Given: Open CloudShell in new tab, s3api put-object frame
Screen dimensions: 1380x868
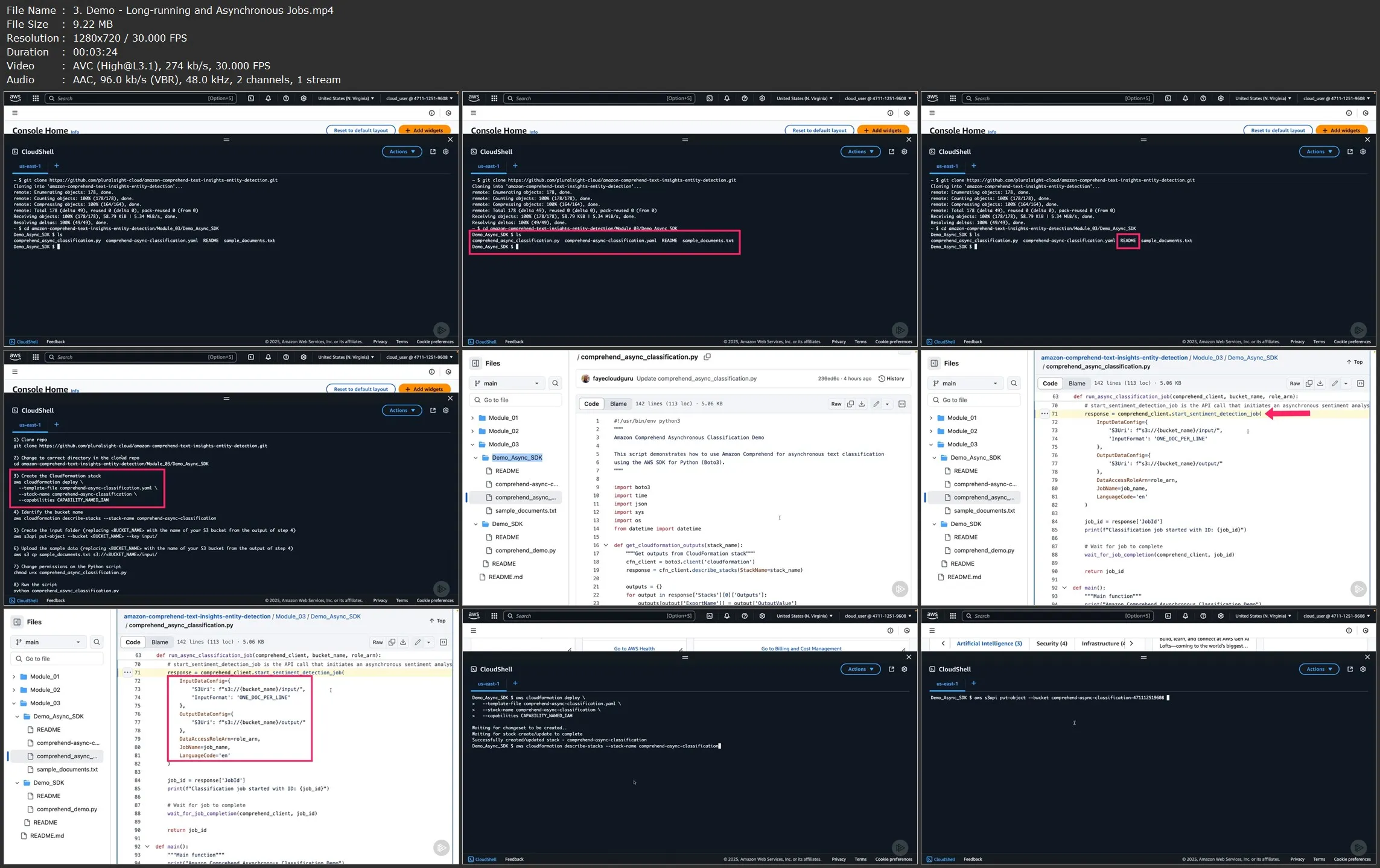Looking at the screenshot, I should click(1350, 669).
